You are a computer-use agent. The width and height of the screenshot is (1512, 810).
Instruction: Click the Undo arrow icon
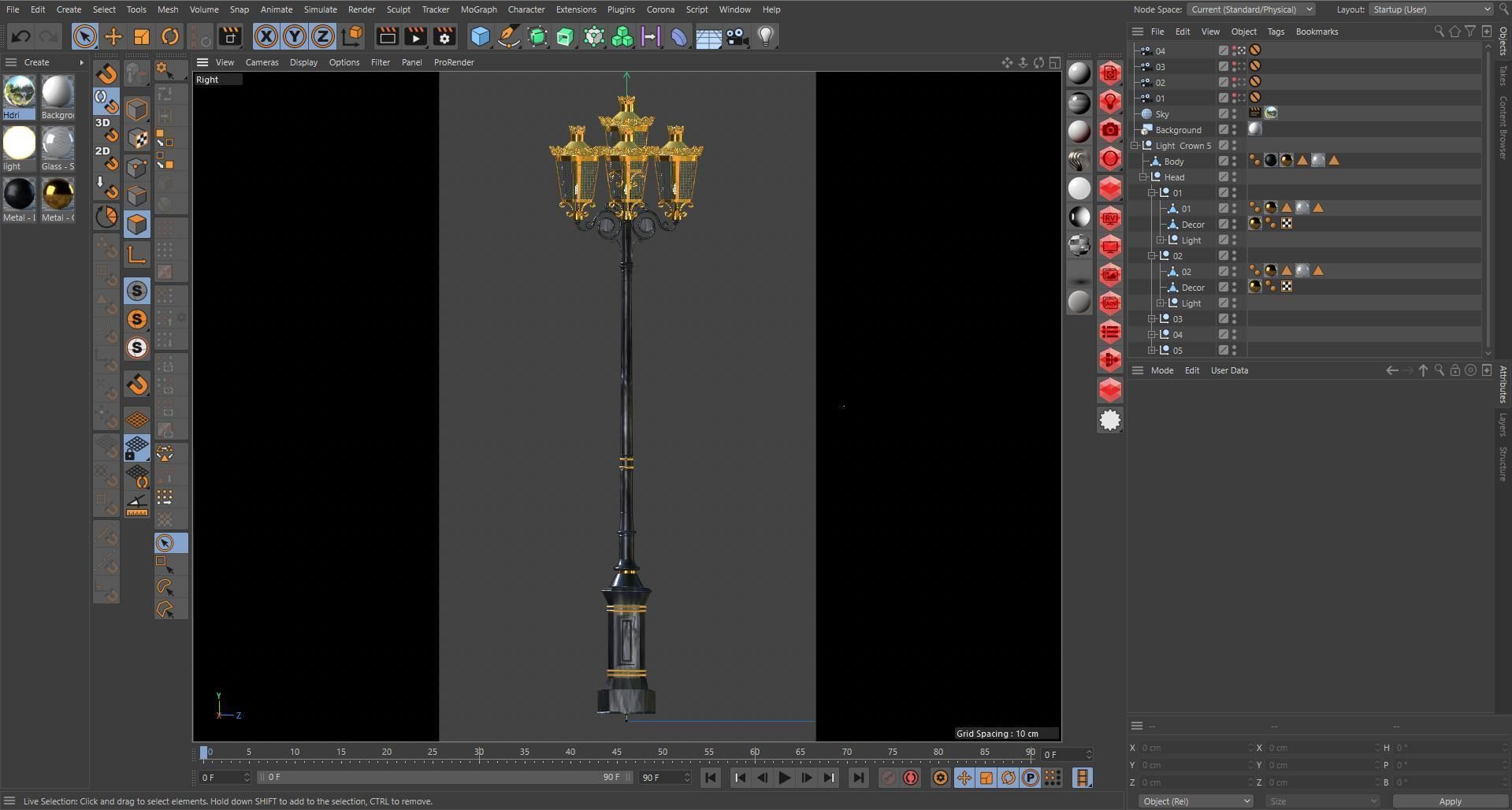[21, 36]
